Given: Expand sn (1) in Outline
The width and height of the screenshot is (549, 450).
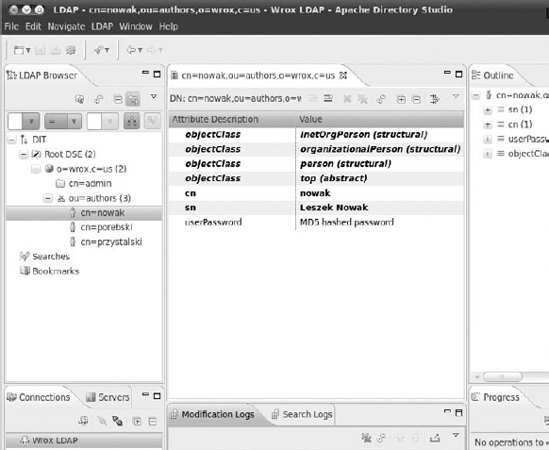Looking at the screenshot, I should click(x=487, y=110).
